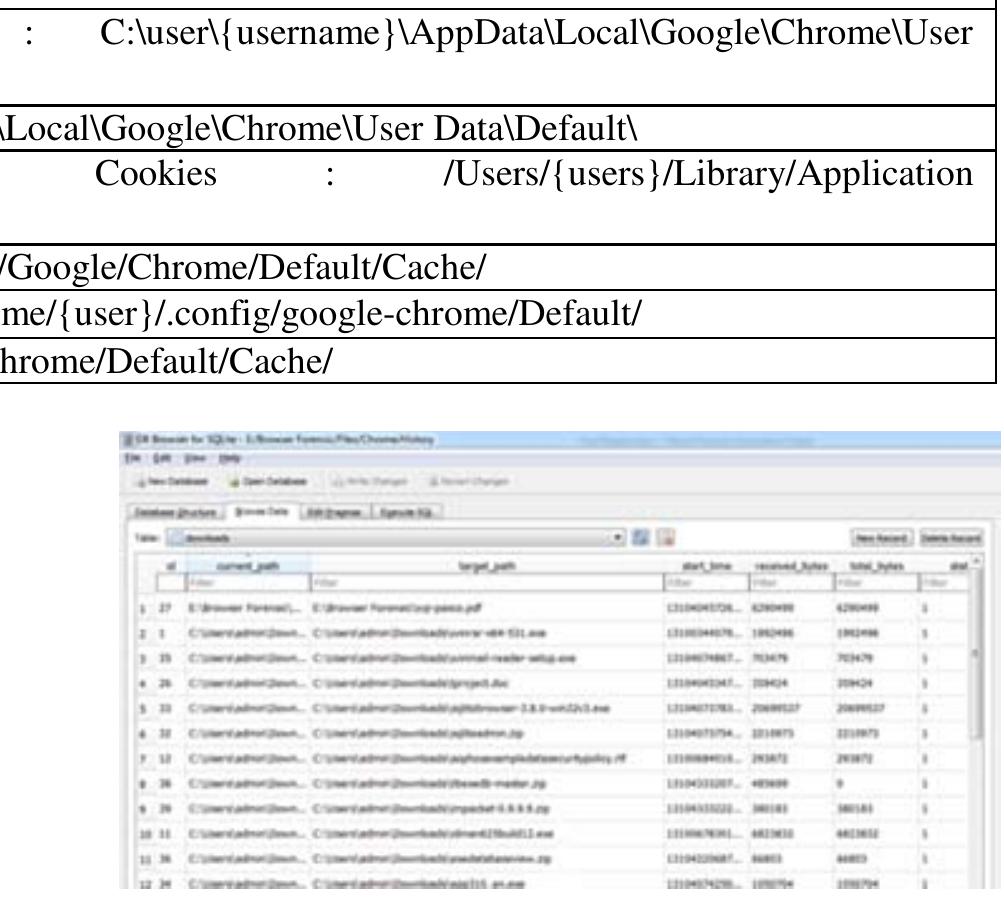Click the .config/google-chrome/Default/ path text
The image size is (1004, 898).
pos(321,314)
